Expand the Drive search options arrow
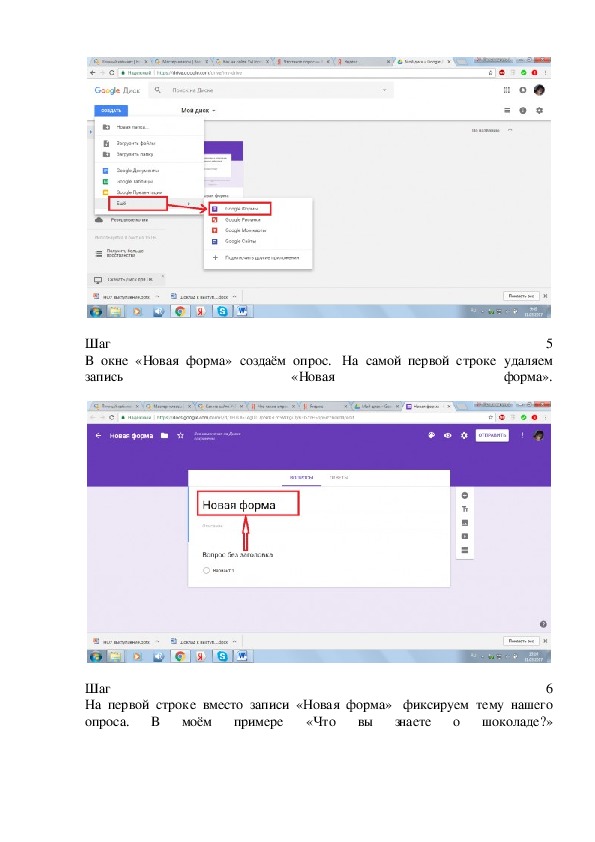The image size is (595, 842). pyautogui.click(x=384, y=90)
